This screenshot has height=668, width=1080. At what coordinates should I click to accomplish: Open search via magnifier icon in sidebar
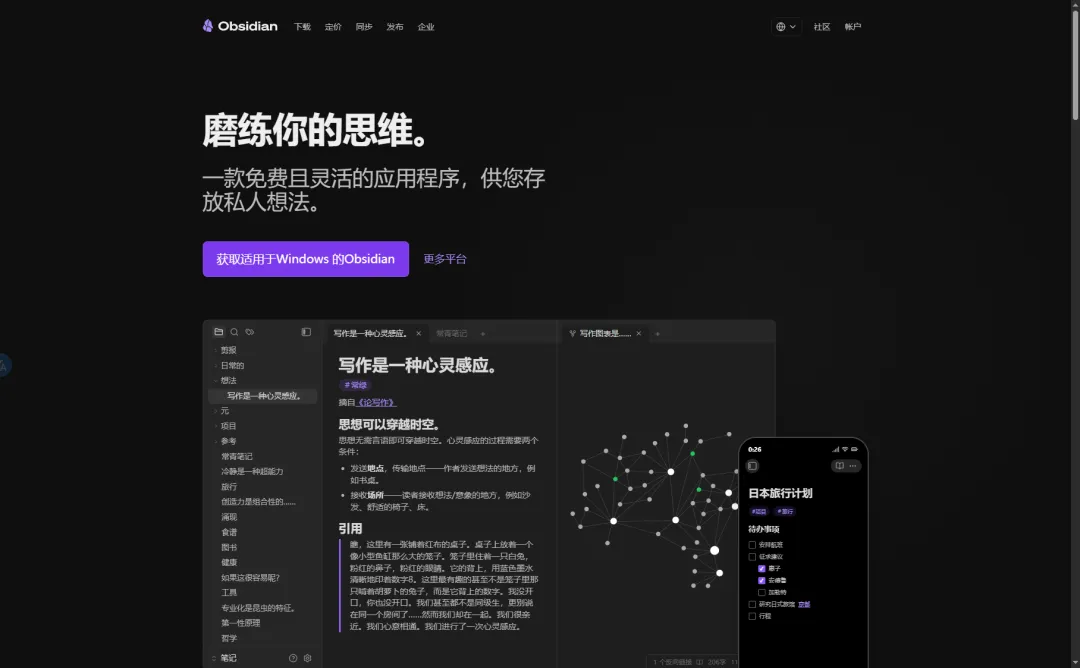pos(234,332)
